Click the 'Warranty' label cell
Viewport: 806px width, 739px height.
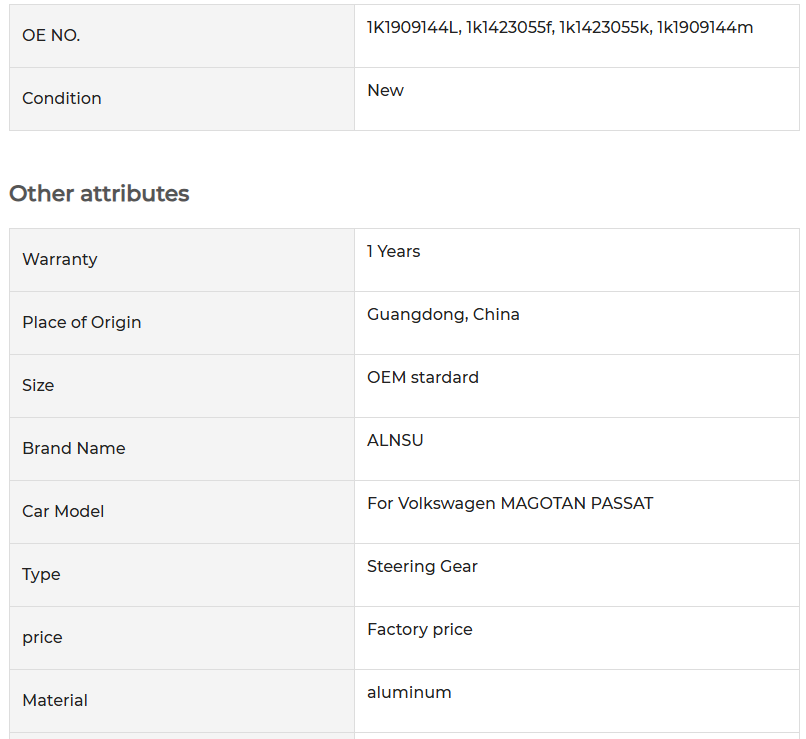pos(182,260)
